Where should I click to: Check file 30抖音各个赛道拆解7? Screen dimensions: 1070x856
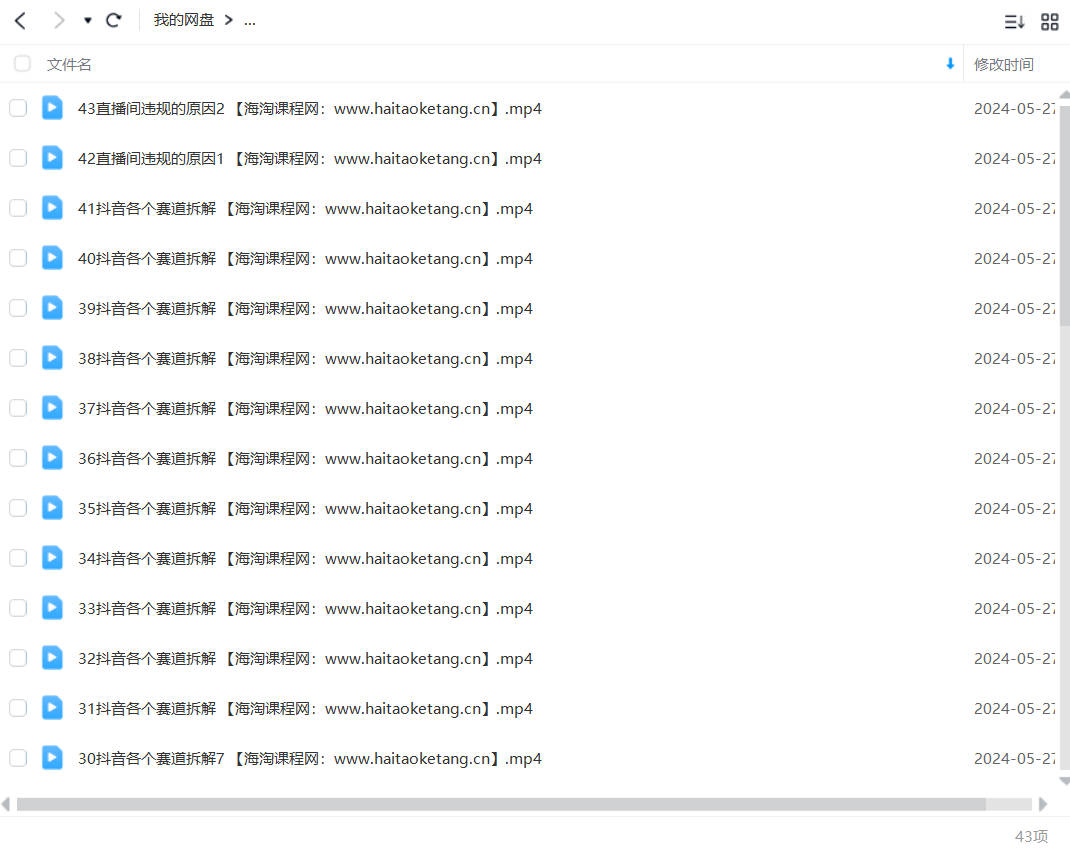pos(18,758)
